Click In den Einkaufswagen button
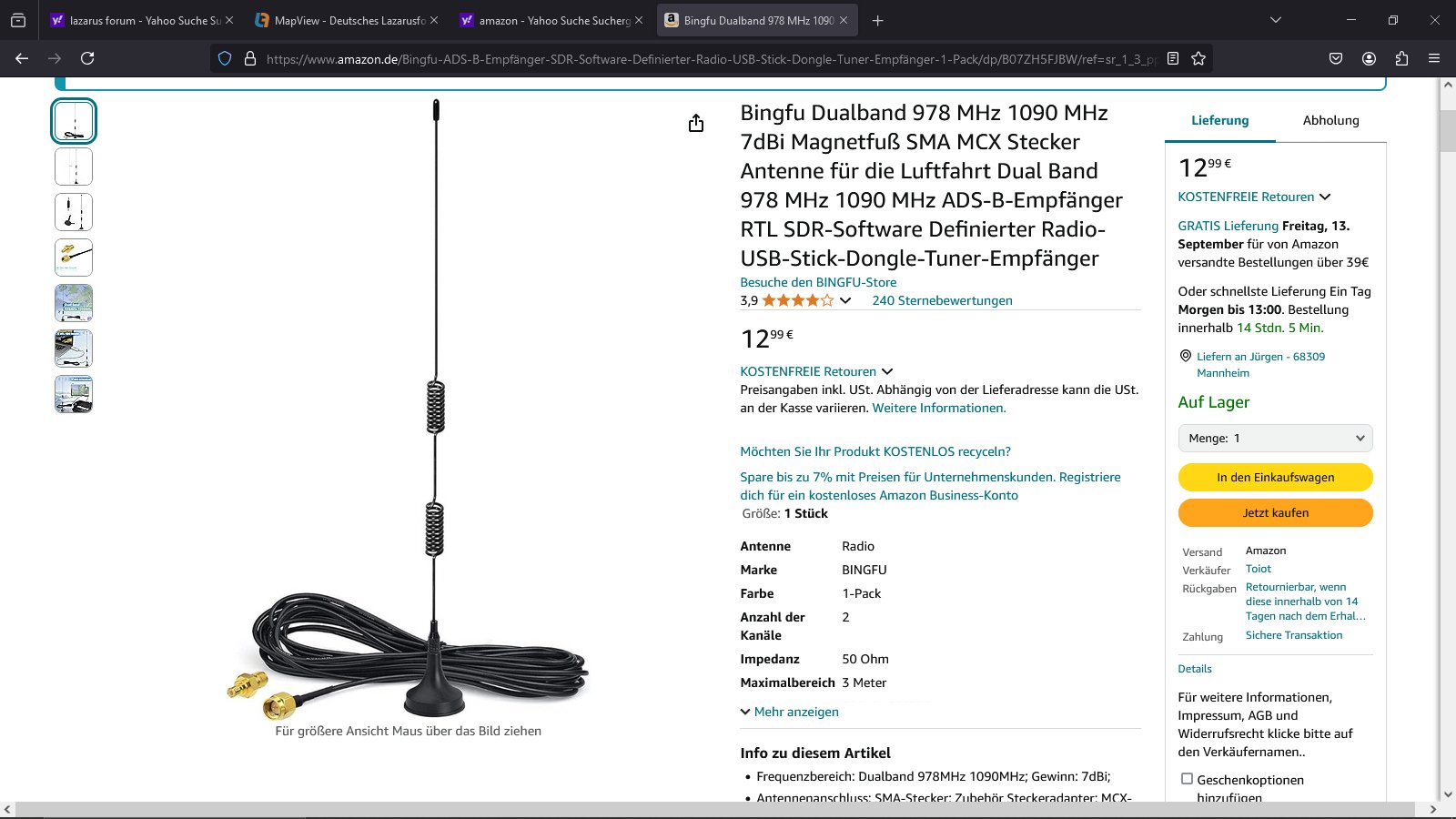This screenshot has height=819, width=1456. coord(1275,477)
